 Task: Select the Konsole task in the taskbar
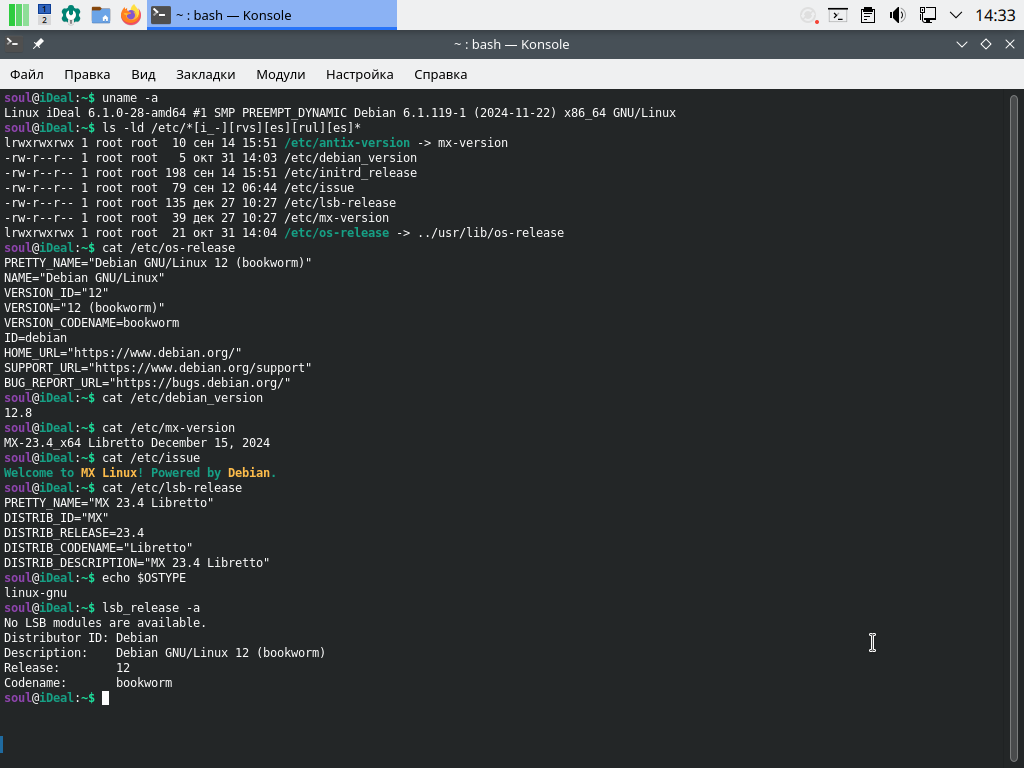coord(272,15)
